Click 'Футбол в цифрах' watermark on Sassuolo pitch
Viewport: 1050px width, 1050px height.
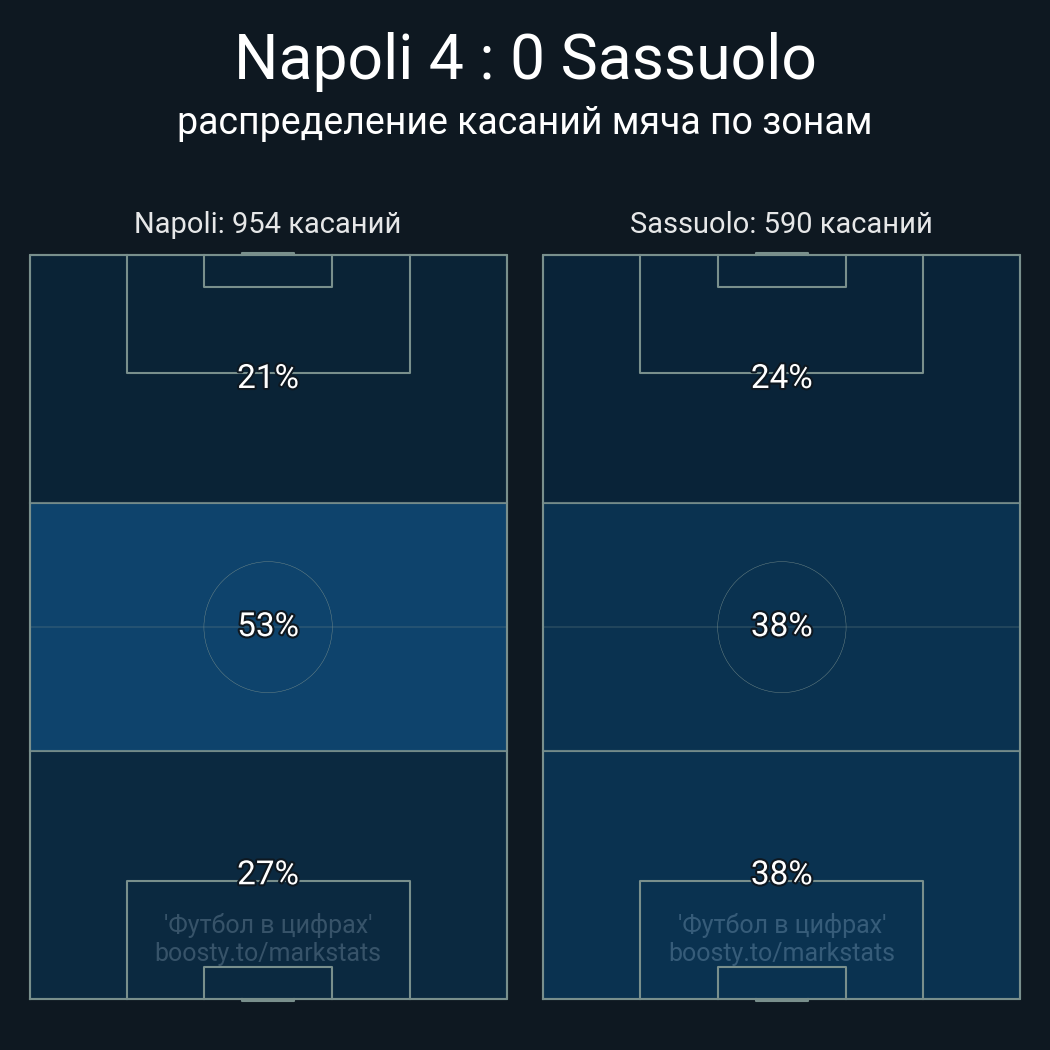pos(781,924)
